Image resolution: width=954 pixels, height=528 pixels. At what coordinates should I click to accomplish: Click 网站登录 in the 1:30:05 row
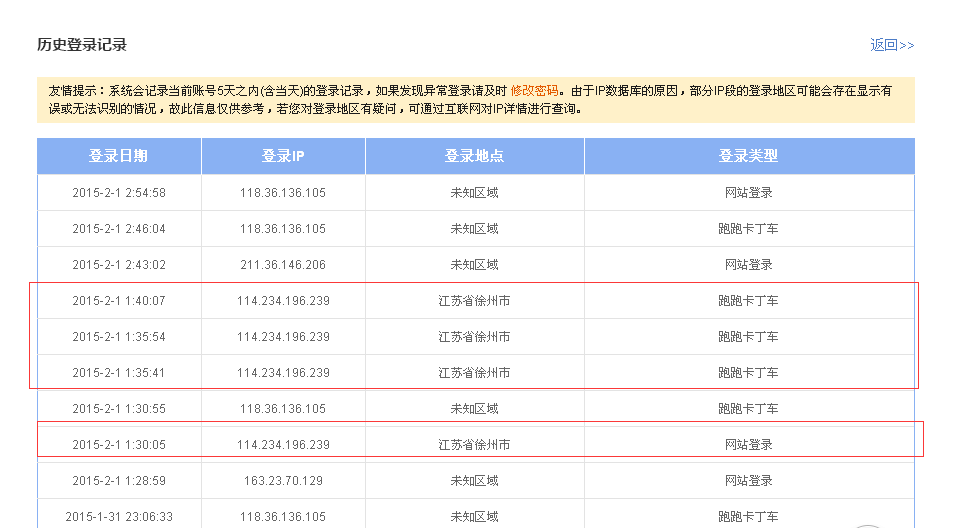[749, 445]
